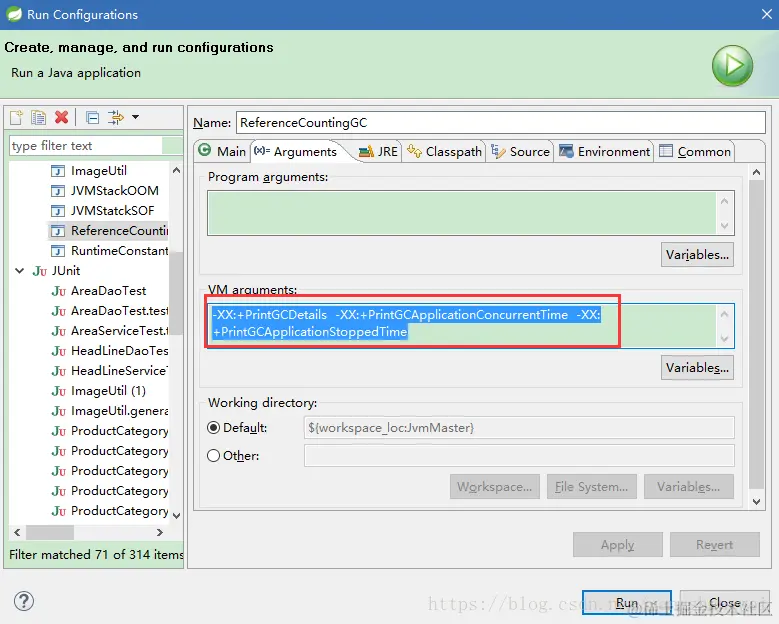Click the tree horizontal scrollbar thumb
The height and width of the screenshot is (624, 779).
tap(50, 533)
